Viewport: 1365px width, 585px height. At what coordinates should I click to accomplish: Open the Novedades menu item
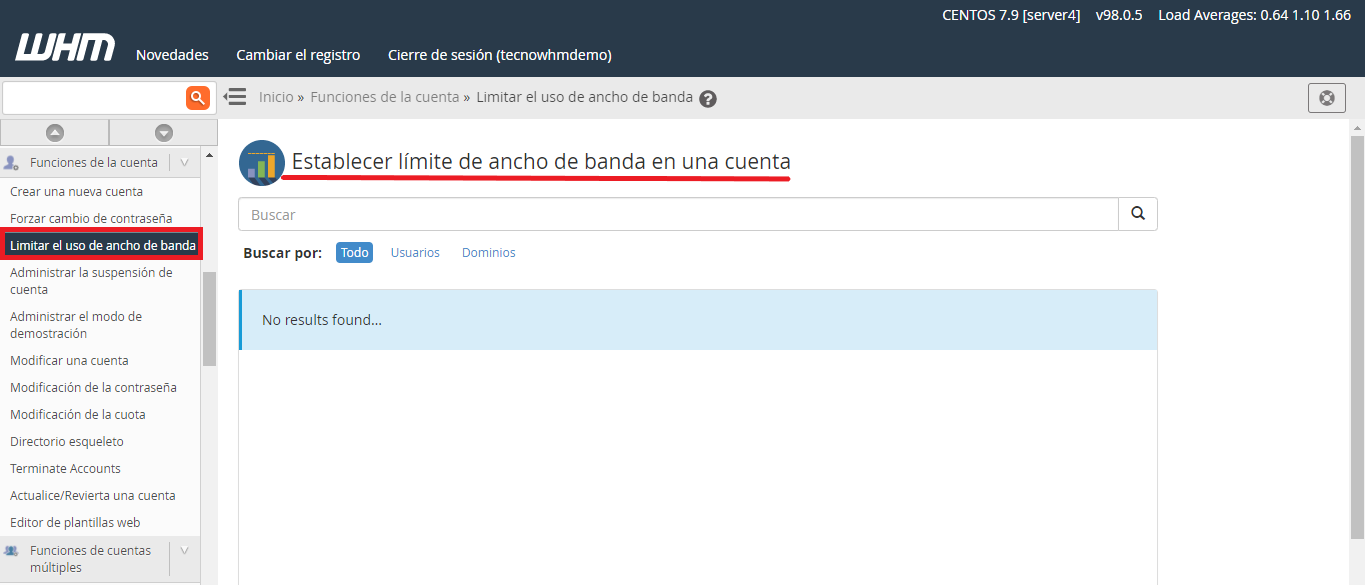[172, 55]
